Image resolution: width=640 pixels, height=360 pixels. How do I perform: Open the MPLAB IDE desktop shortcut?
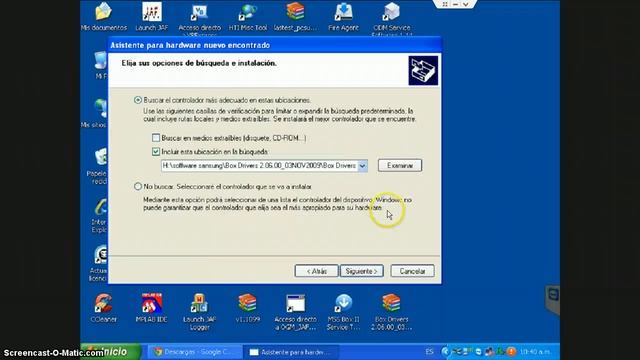[151, 308]
